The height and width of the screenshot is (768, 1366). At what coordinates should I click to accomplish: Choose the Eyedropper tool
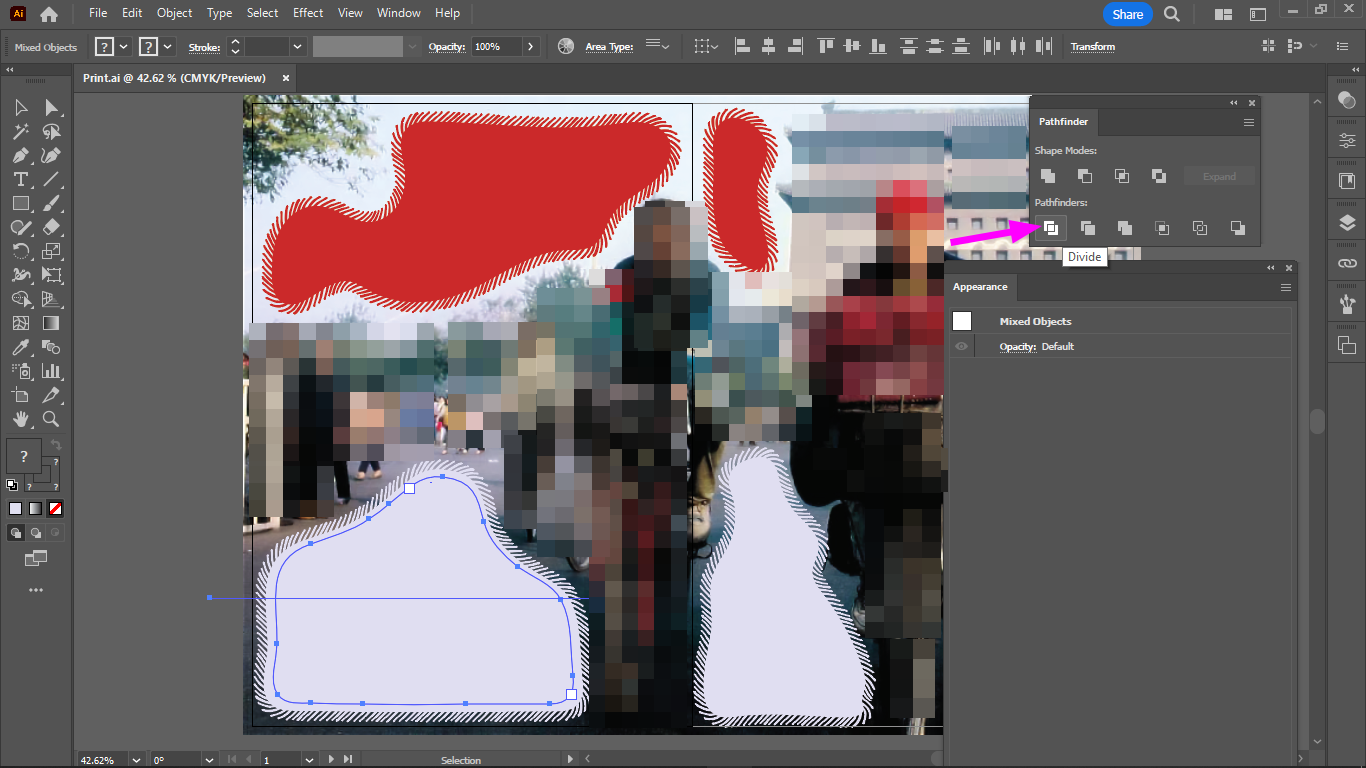20,347
